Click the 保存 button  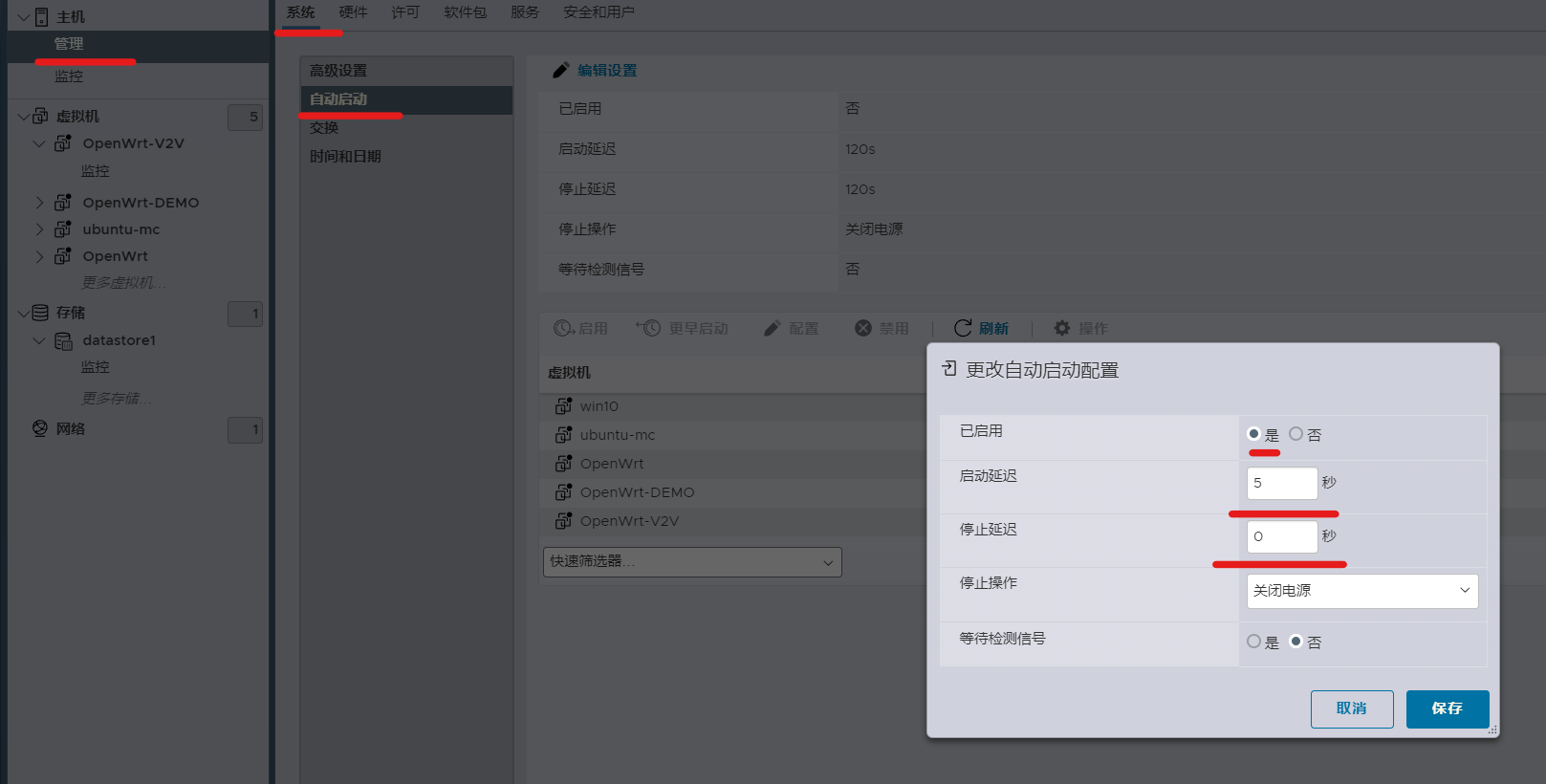1448,708
